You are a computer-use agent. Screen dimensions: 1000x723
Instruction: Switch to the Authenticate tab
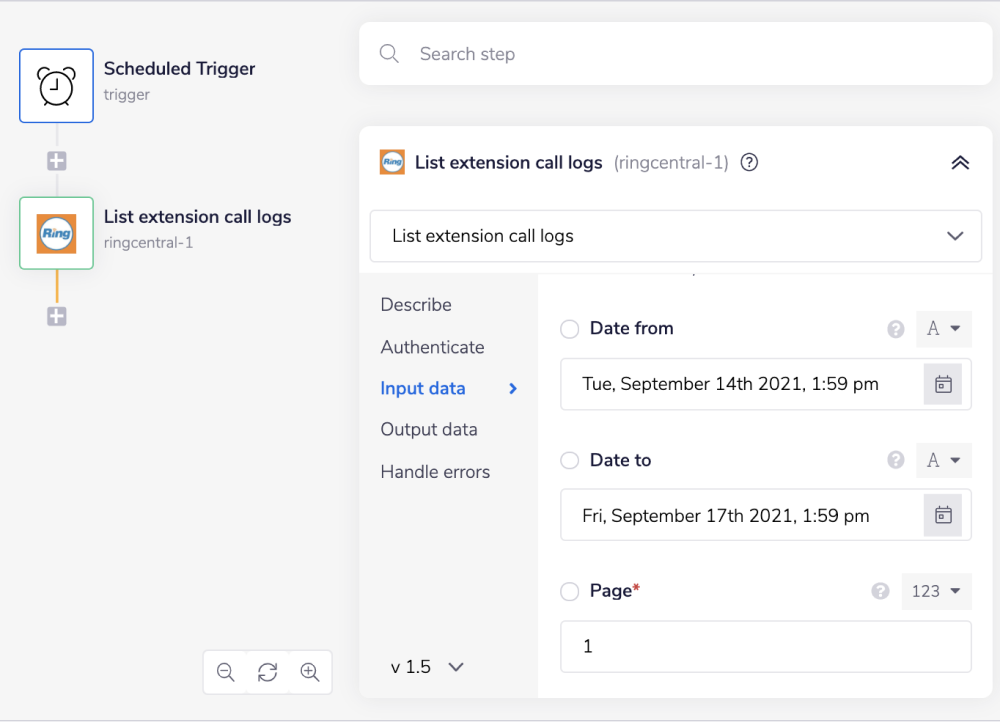(432, 347)
